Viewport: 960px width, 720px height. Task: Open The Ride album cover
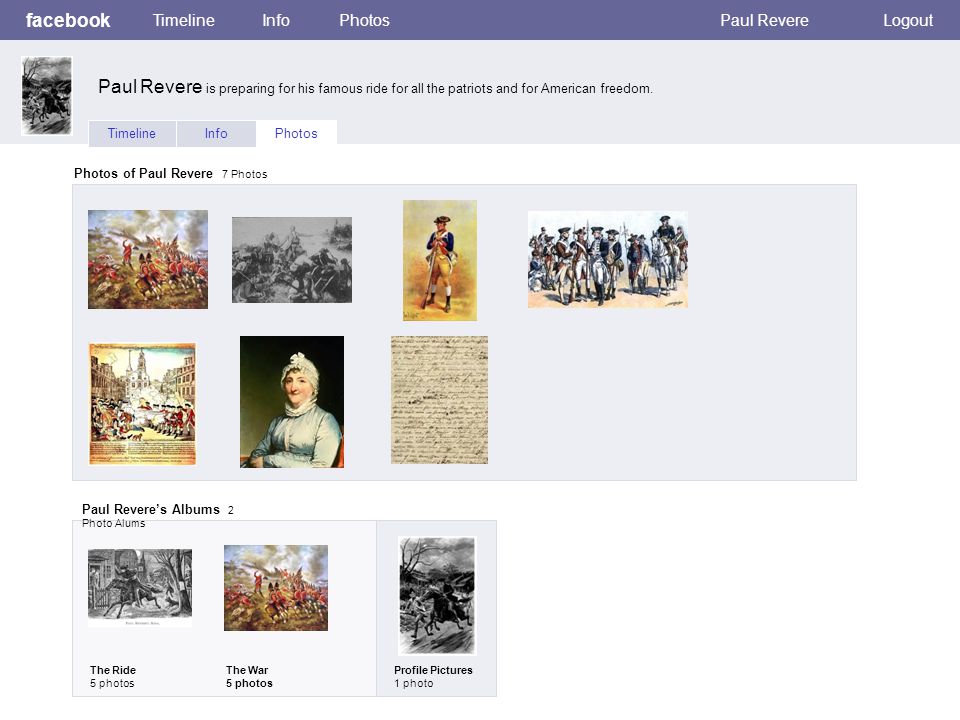[140, 588]
